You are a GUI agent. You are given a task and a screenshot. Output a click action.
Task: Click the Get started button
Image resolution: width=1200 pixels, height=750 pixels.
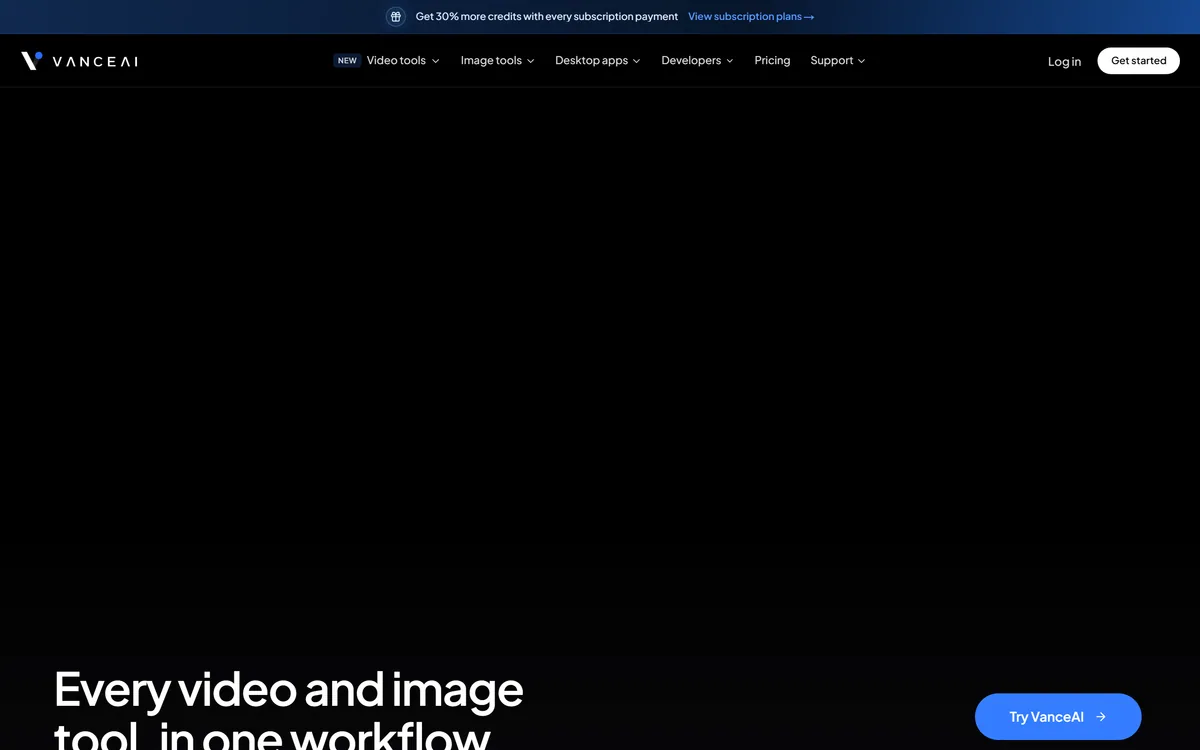tap(1138, 61)
